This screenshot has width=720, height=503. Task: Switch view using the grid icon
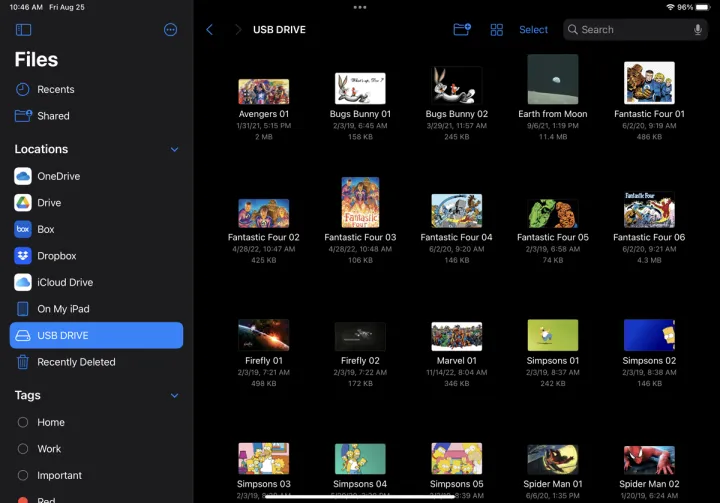tap(496, 30)
